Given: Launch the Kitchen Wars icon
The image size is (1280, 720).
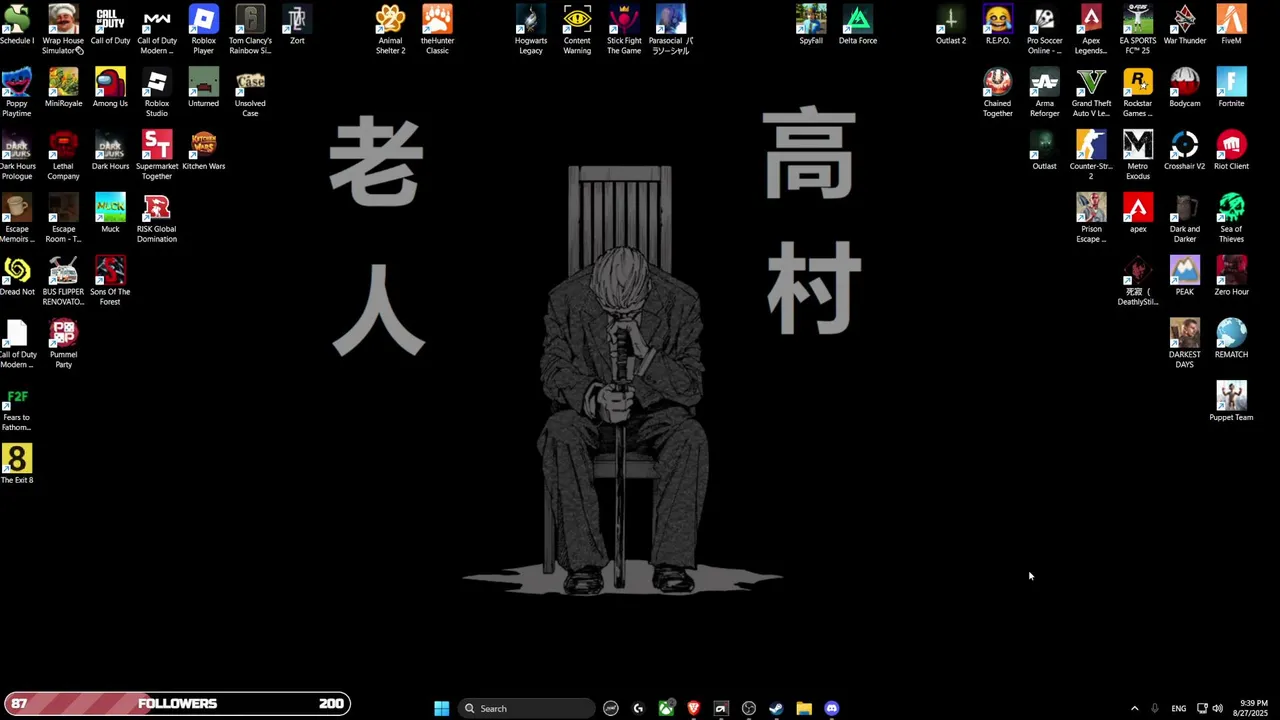Looking at the screenshot, I should (x=203, y=151).
